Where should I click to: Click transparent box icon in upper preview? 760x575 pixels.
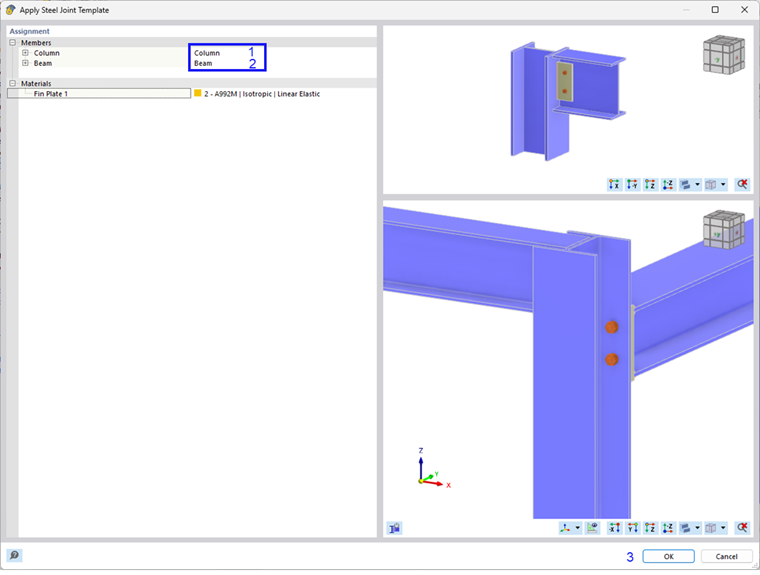tap(711, 185)
